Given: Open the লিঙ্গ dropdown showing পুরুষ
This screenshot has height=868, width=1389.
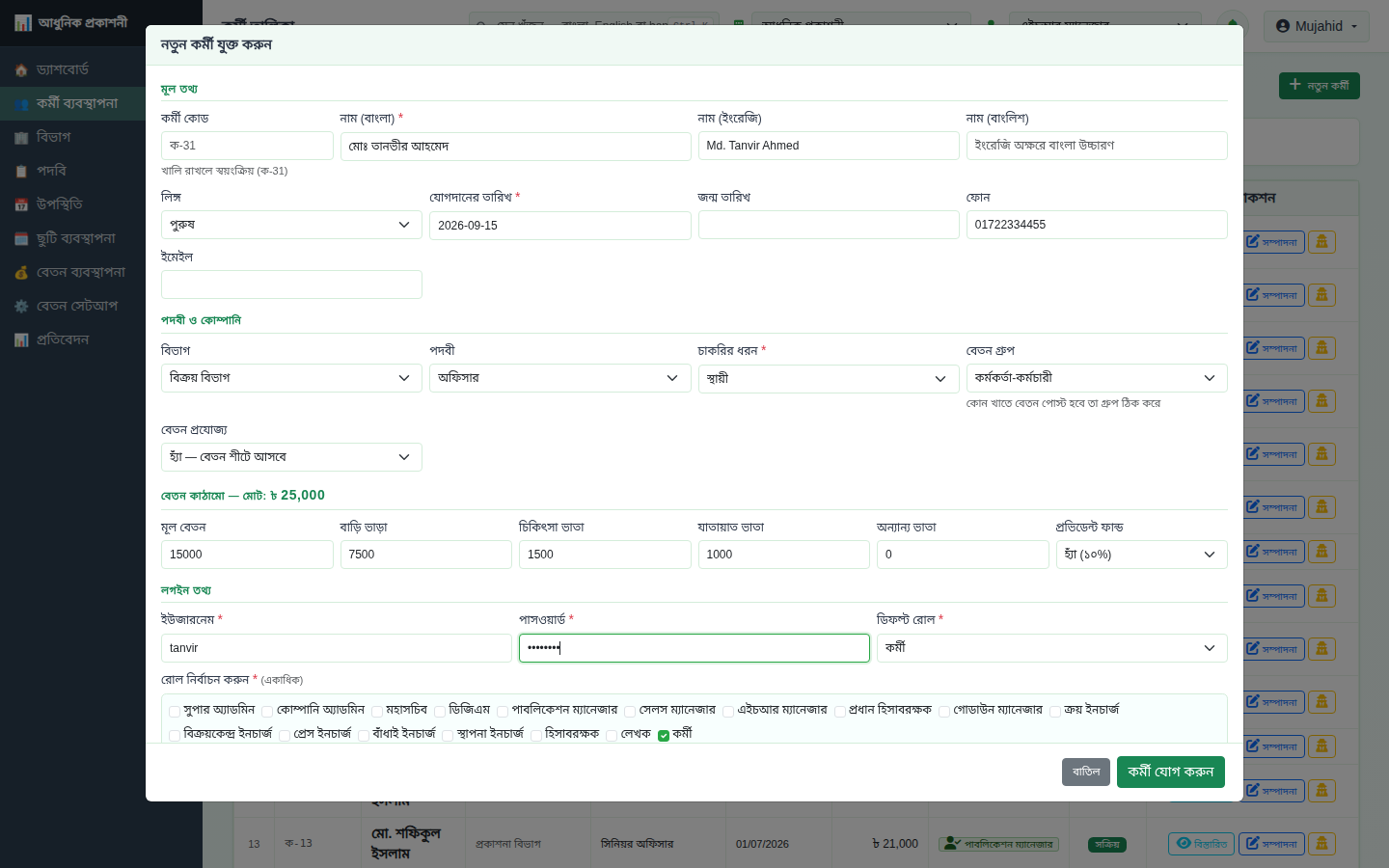Looking at the screenshot, I should click(x=291, y=225).
